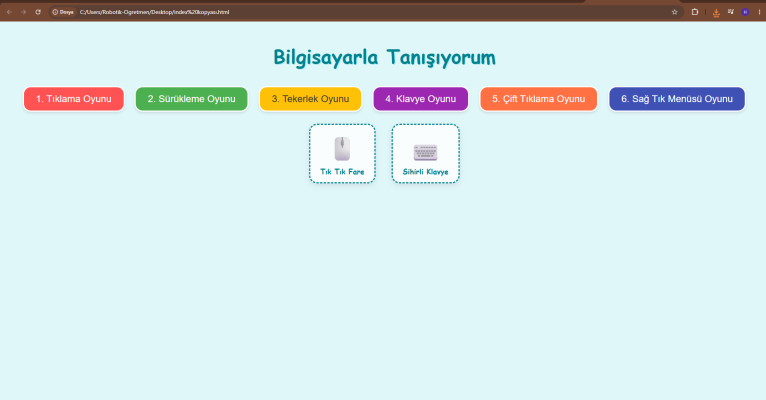Viewport: 766px width, 400px height.
Task: Open the browser extensions puzzle icon
Action: coord(695,12)
